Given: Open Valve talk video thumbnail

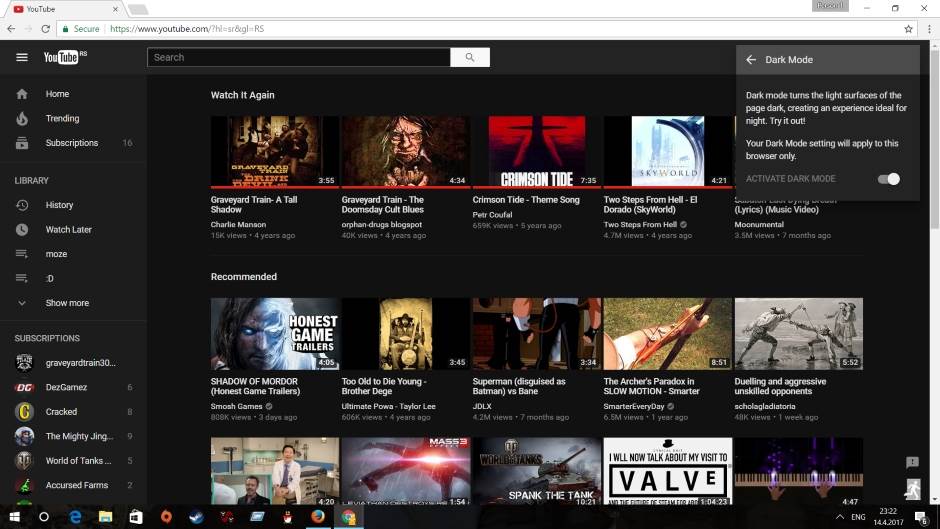Looking at the screenshot, I should 667,471.
